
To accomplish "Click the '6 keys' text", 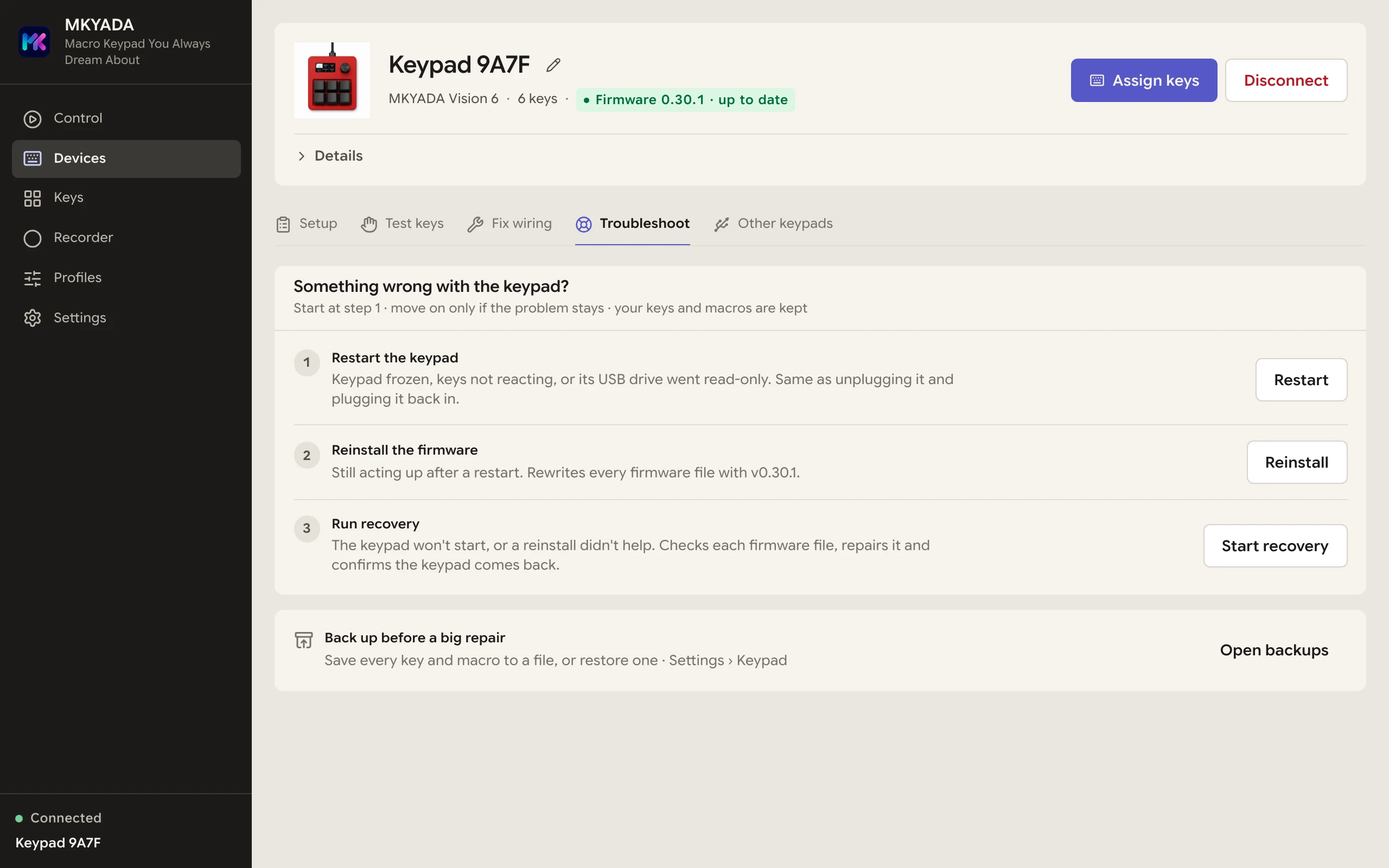I will point(537,99).
